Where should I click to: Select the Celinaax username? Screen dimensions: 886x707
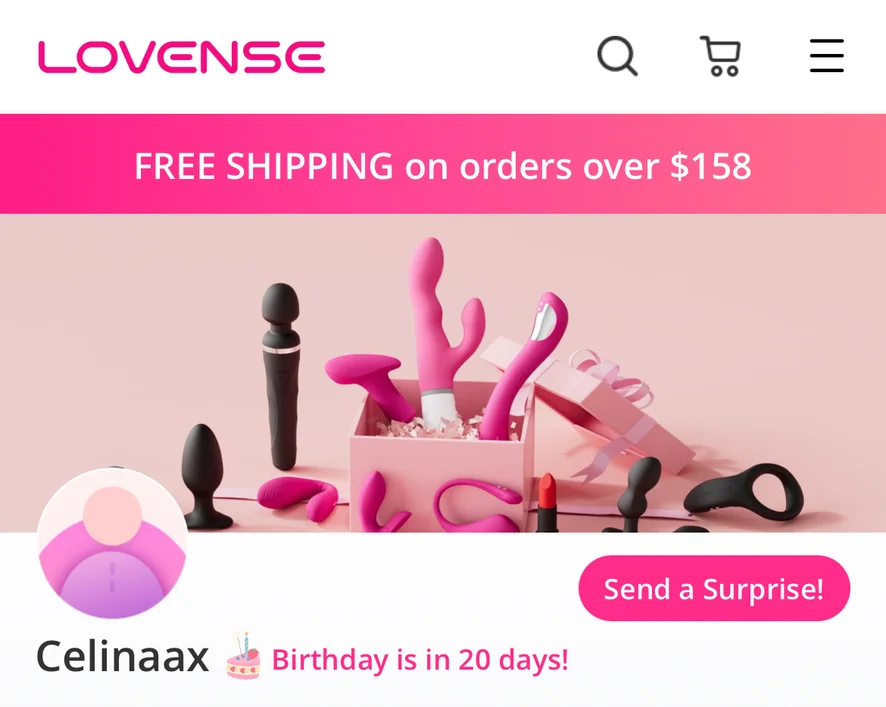pyautogui.click(x=123, y=657)
